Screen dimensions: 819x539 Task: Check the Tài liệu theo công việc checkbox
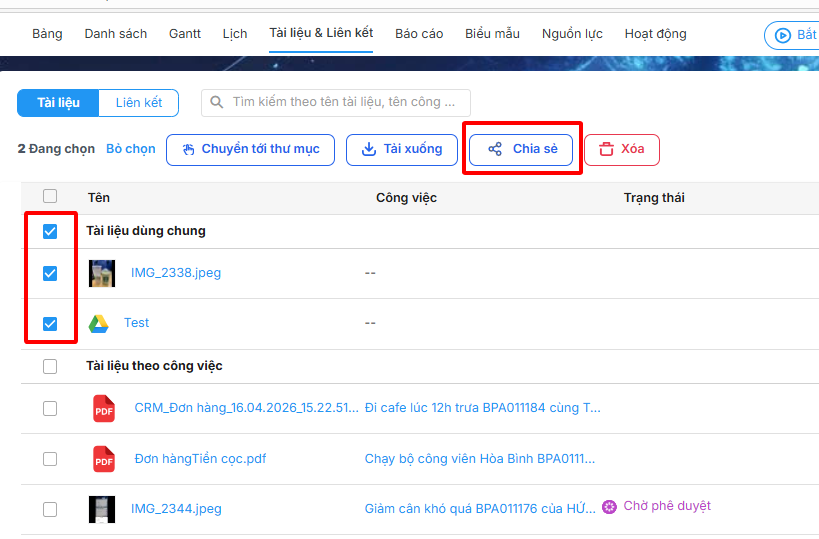pos(50,366)
